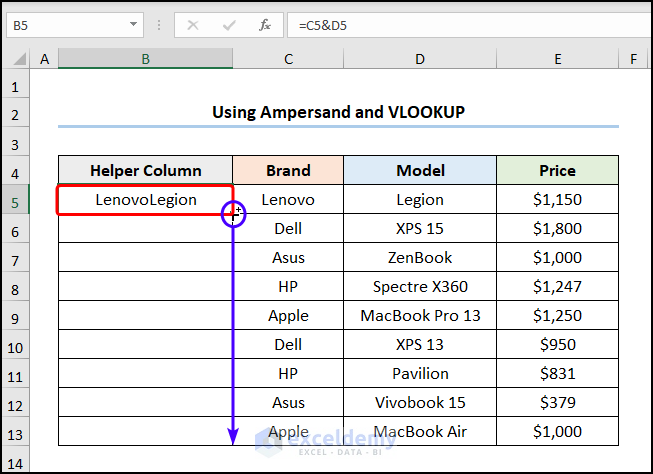This screenshot has height=474, width=653.
Task: Select the '$1,150' price cell
Action: tap(558, 200)
